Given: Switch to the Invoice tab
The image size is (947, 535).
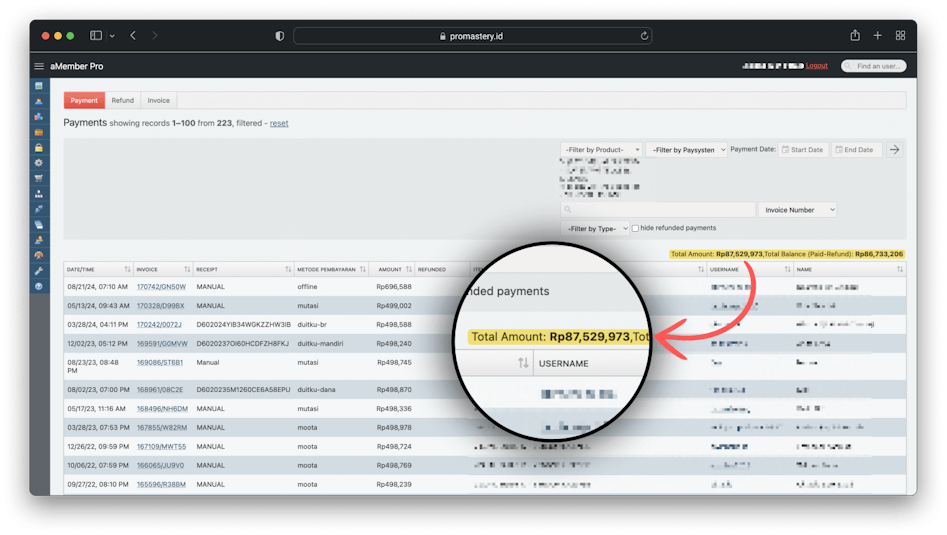Looking at the screenshot, I should click(158, 100).
